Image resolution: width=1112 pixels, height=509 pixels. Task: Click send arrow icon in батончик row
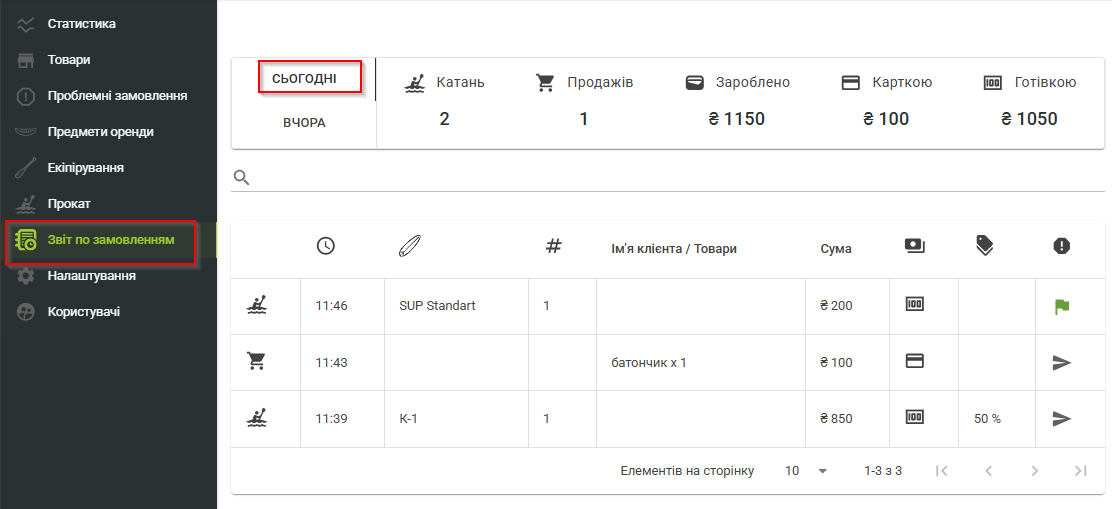click(1062, 362)
